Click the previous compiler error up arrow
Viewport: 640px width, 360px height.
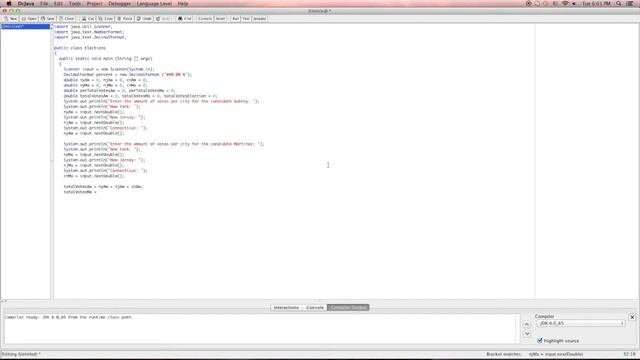[527, 324]
